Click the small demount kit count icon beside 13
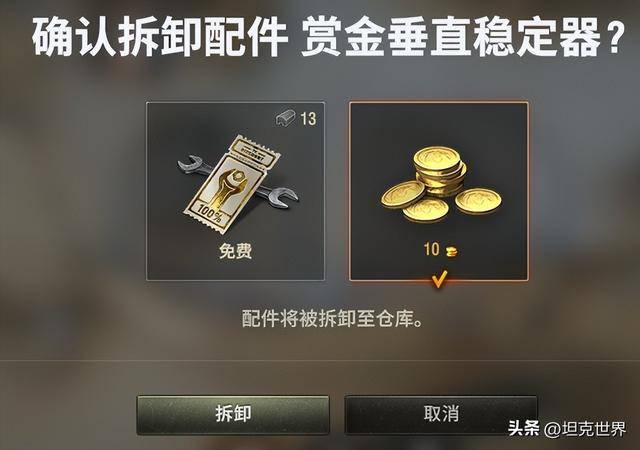Image resolution: width=640 pixels, height=450 pixels. [286, 119]
